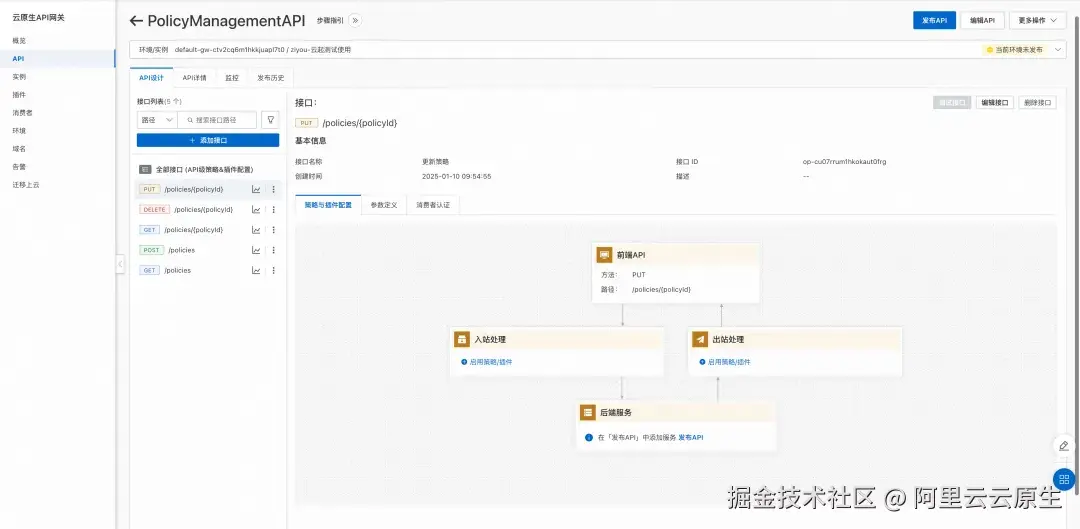
Task: Open more-actions menu for GET /policies
Action: click(x=273, y=271)
